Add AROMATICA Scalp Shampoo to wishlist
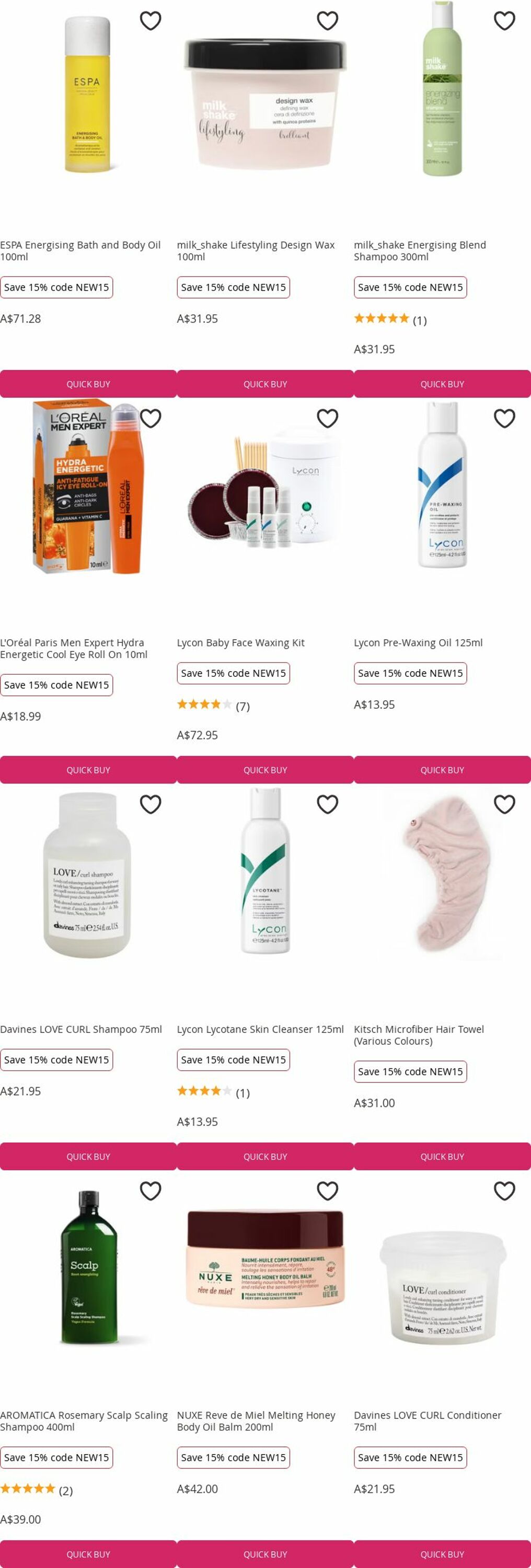 pos(151,1191)
